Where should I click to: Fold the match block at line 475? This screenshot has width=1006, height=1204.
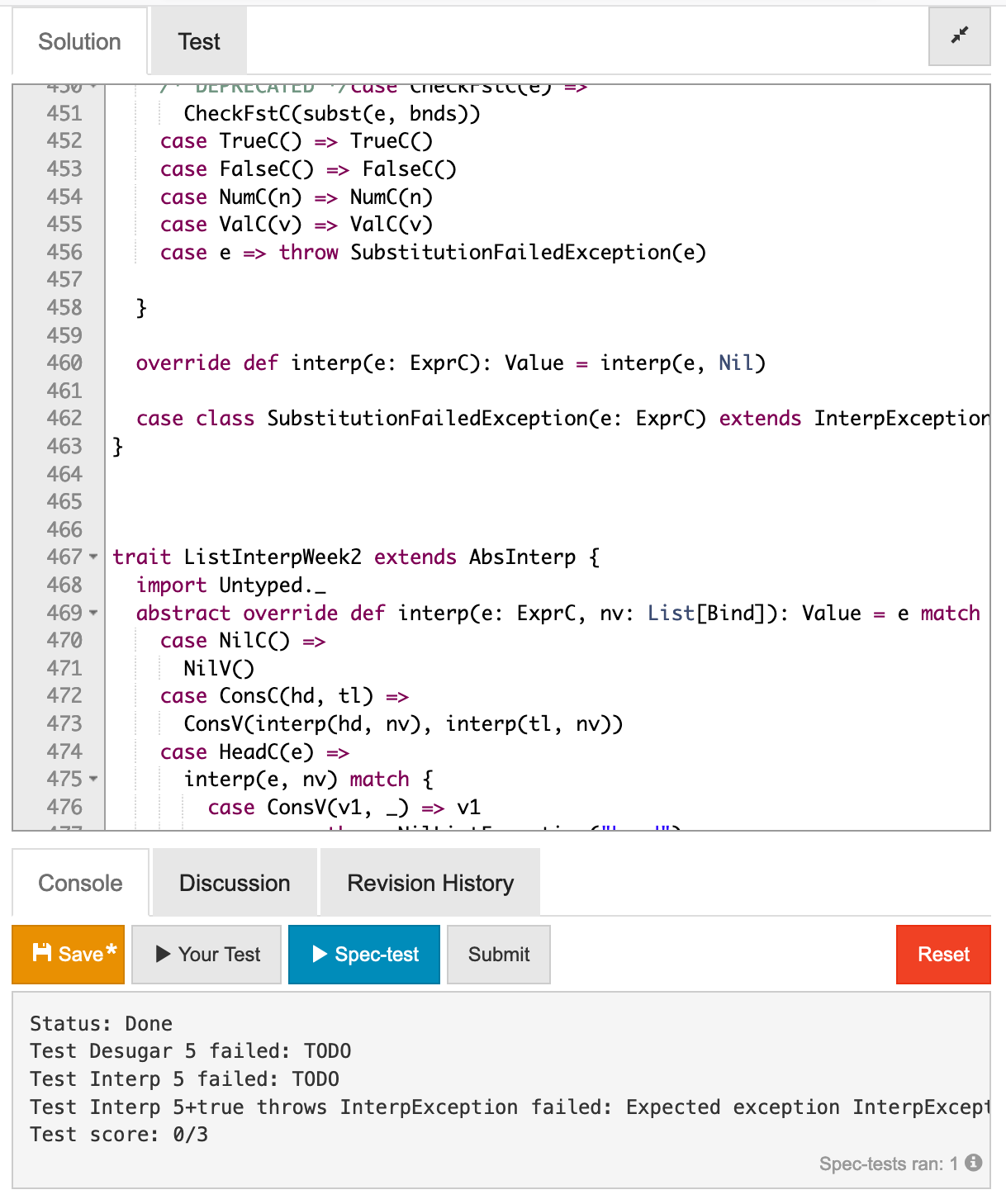[93, 780]
